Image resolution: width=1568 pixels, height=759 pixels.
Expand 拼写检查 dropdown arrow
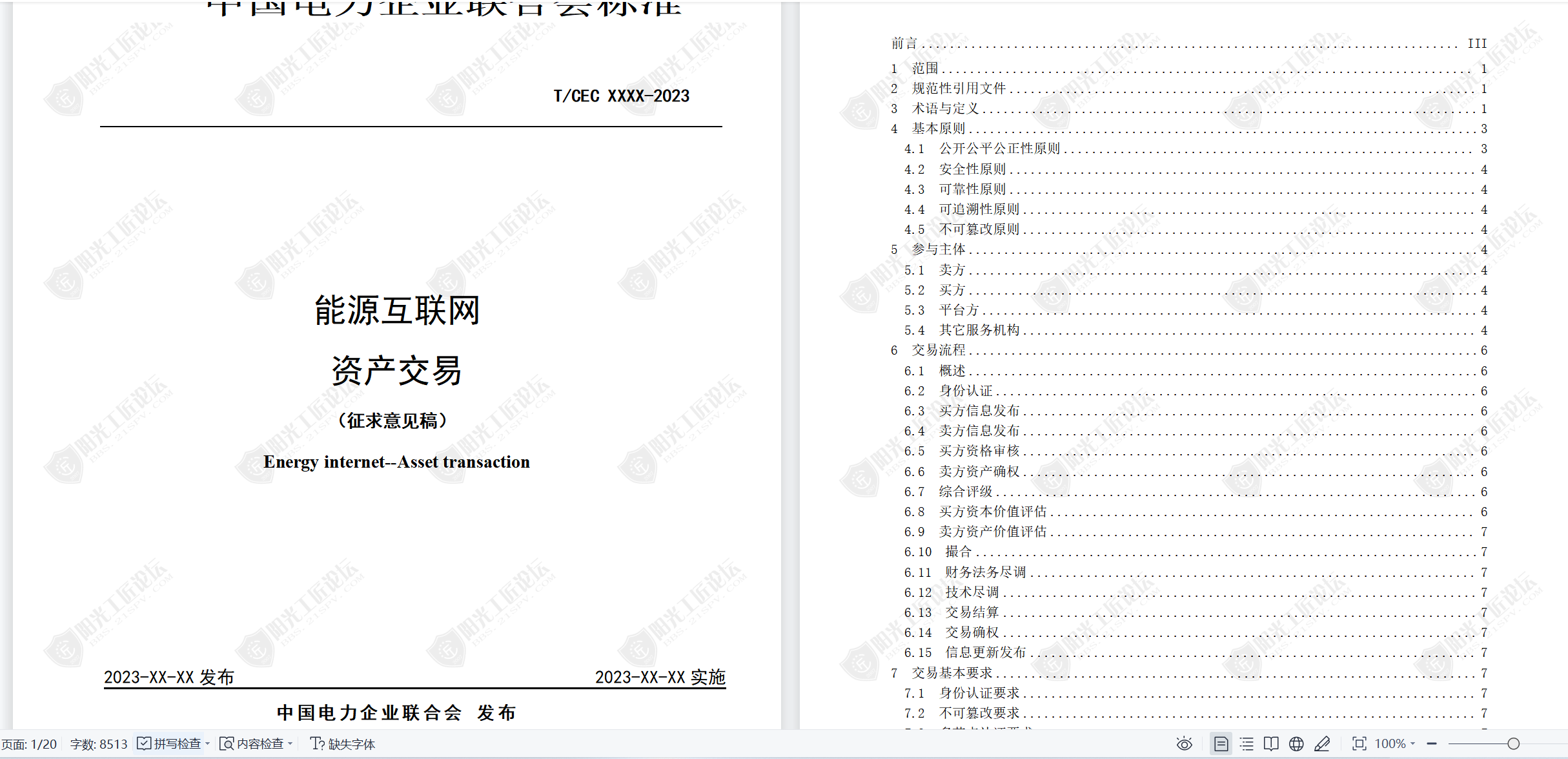point(207,744)
